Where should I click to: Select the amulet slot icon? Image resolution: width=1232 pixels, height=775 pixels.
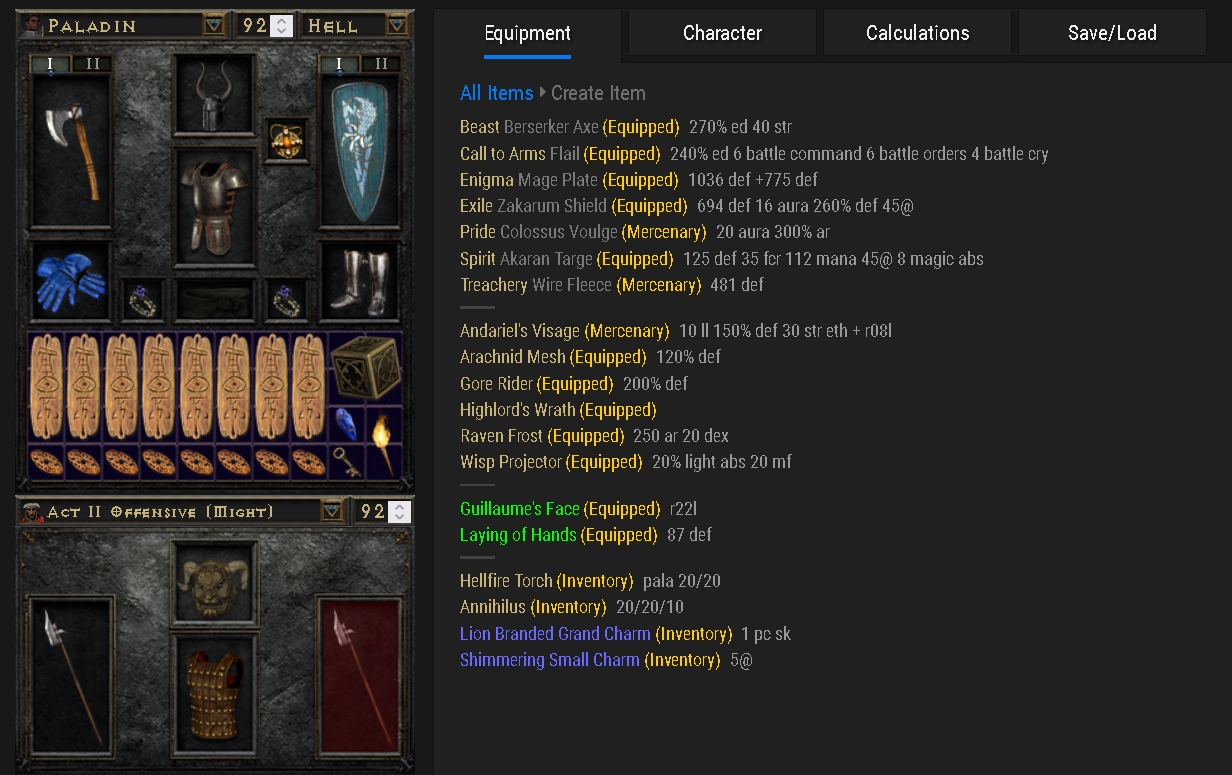(x=288, y=141)
